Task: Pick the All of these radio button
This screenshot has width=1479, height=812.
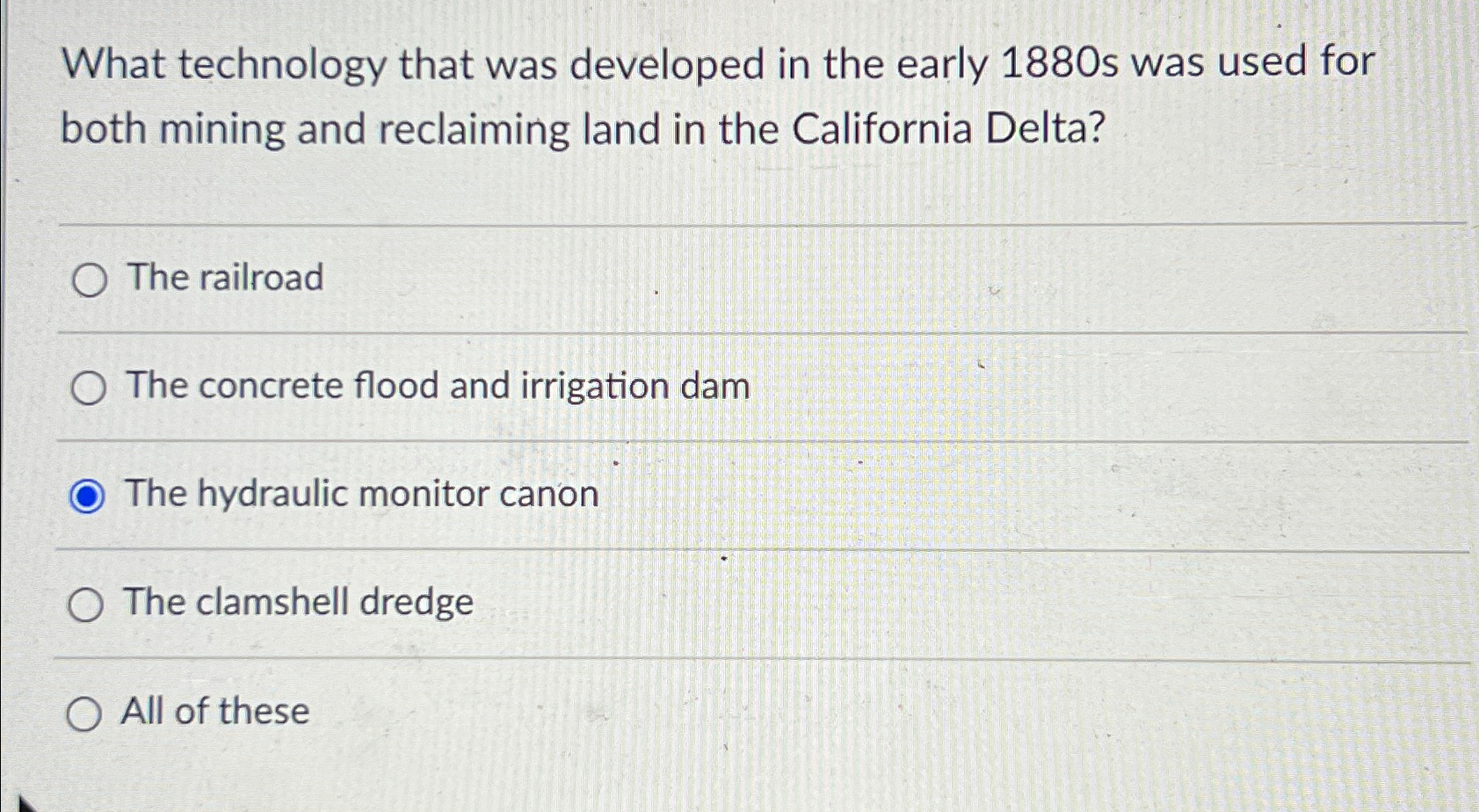Action: tap(88, 712)
